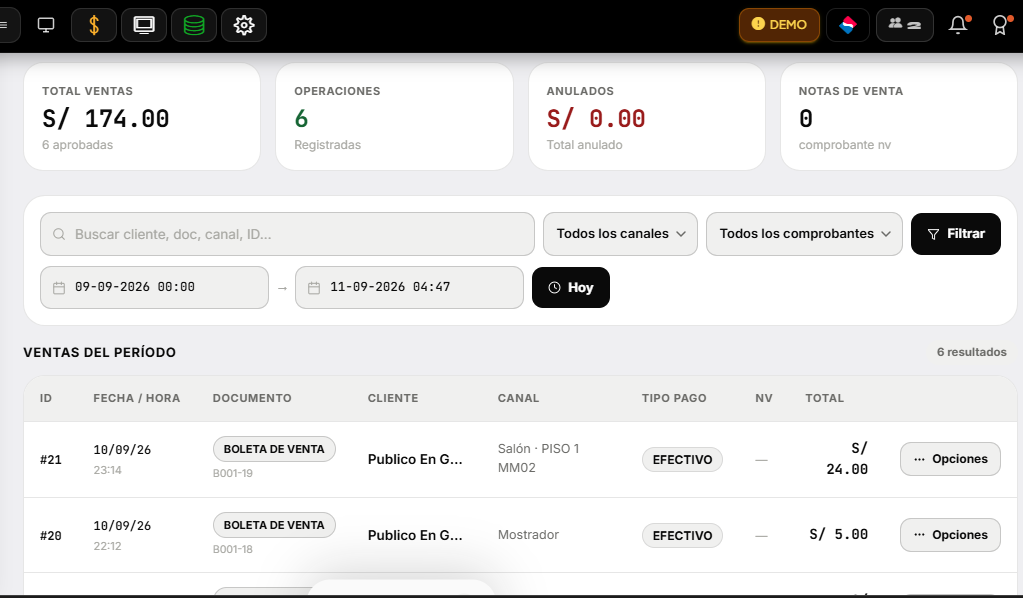This screenshot has width=1023, height=598.
Task: Click the CLIENTE column header
Action: coord(393,398)
